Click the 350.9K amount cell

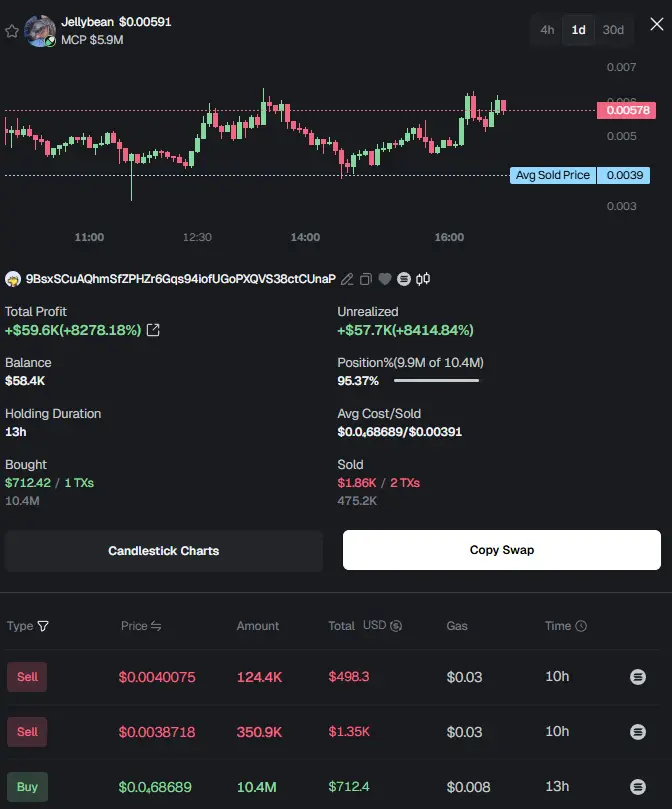pyautogui.click(x=259, y=732)
